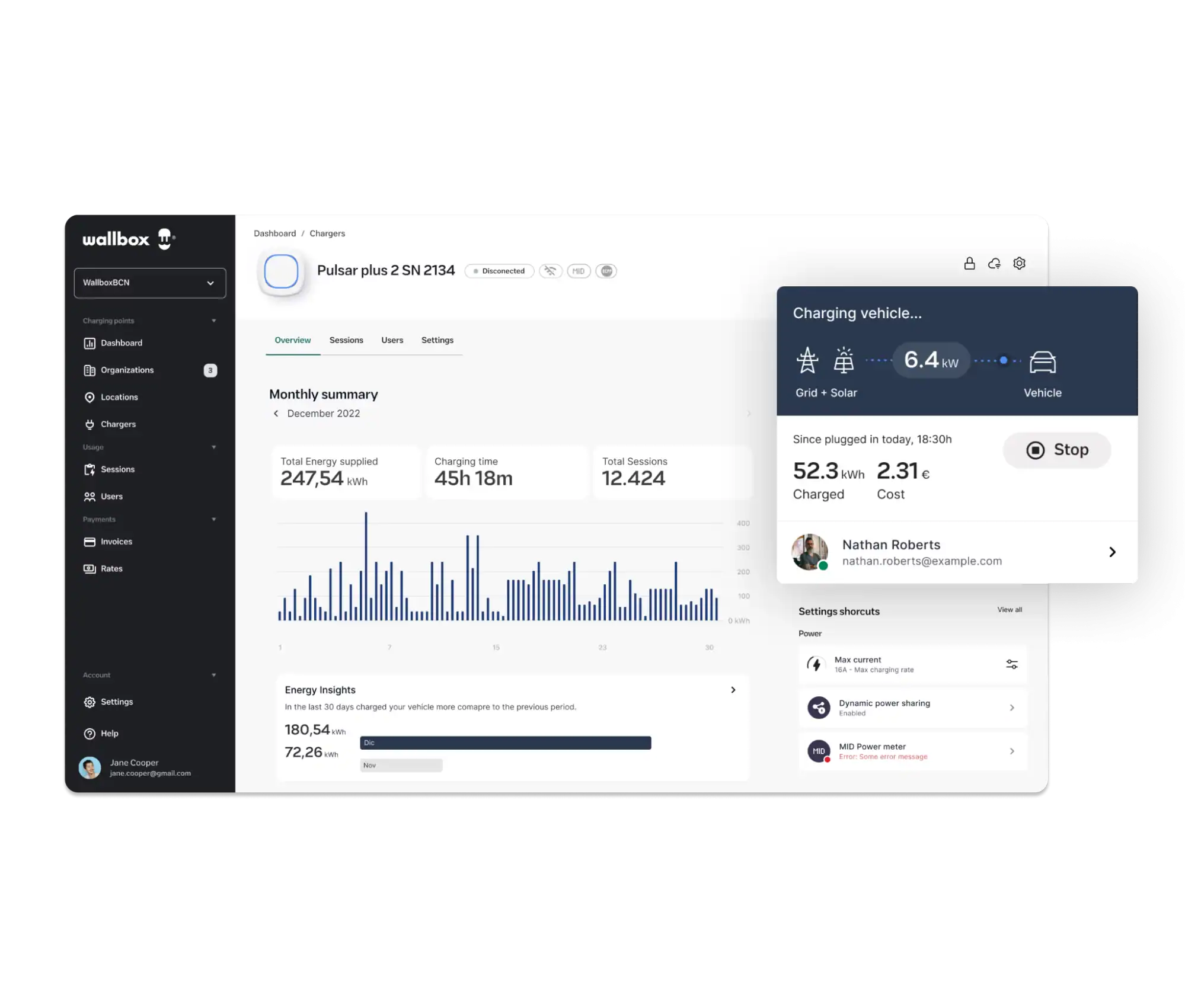Open the WallboxBCN organization dropdown
Screen dimensions: 1185x1008
(149, 283)
